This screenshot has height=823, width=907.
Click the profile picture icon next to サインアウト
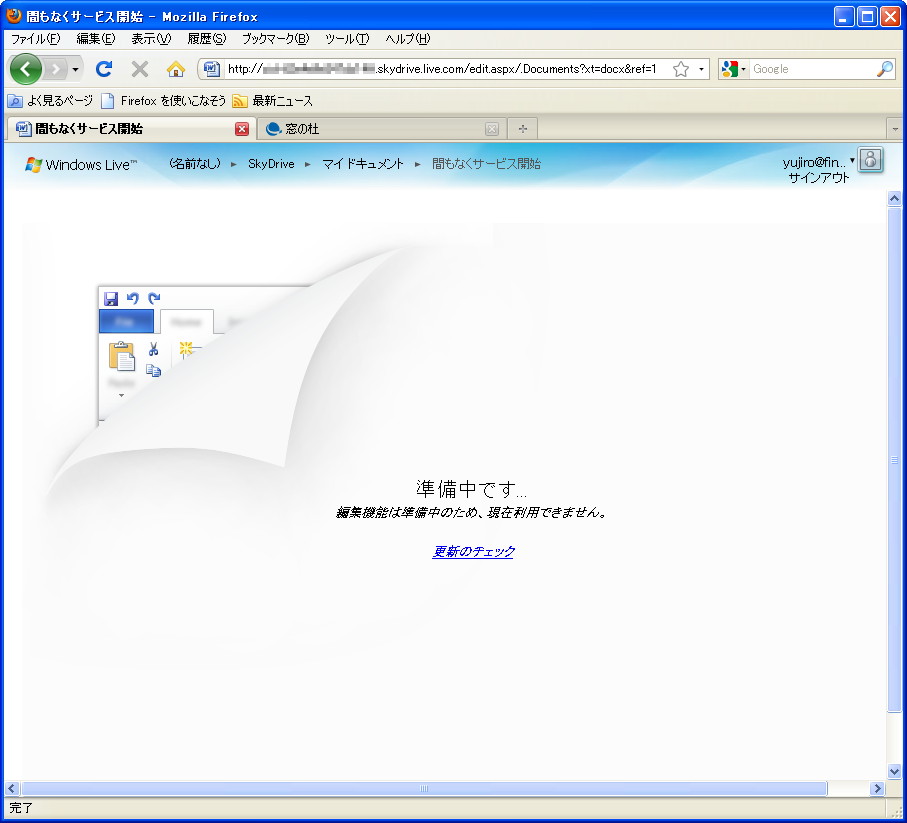click(869, 160)
